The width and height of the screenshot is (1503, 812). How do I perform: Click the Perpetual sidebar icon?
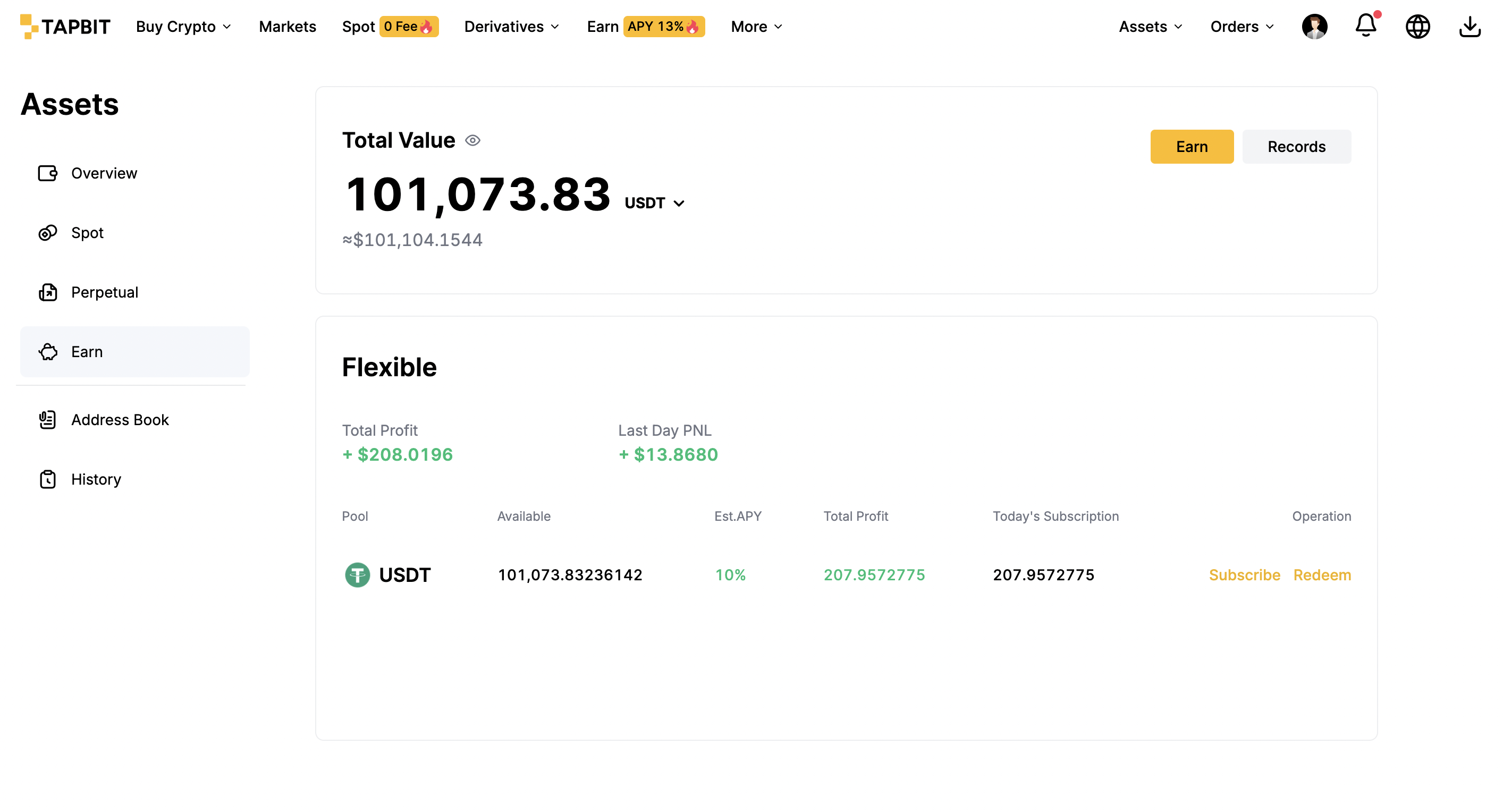click(48, 292)
